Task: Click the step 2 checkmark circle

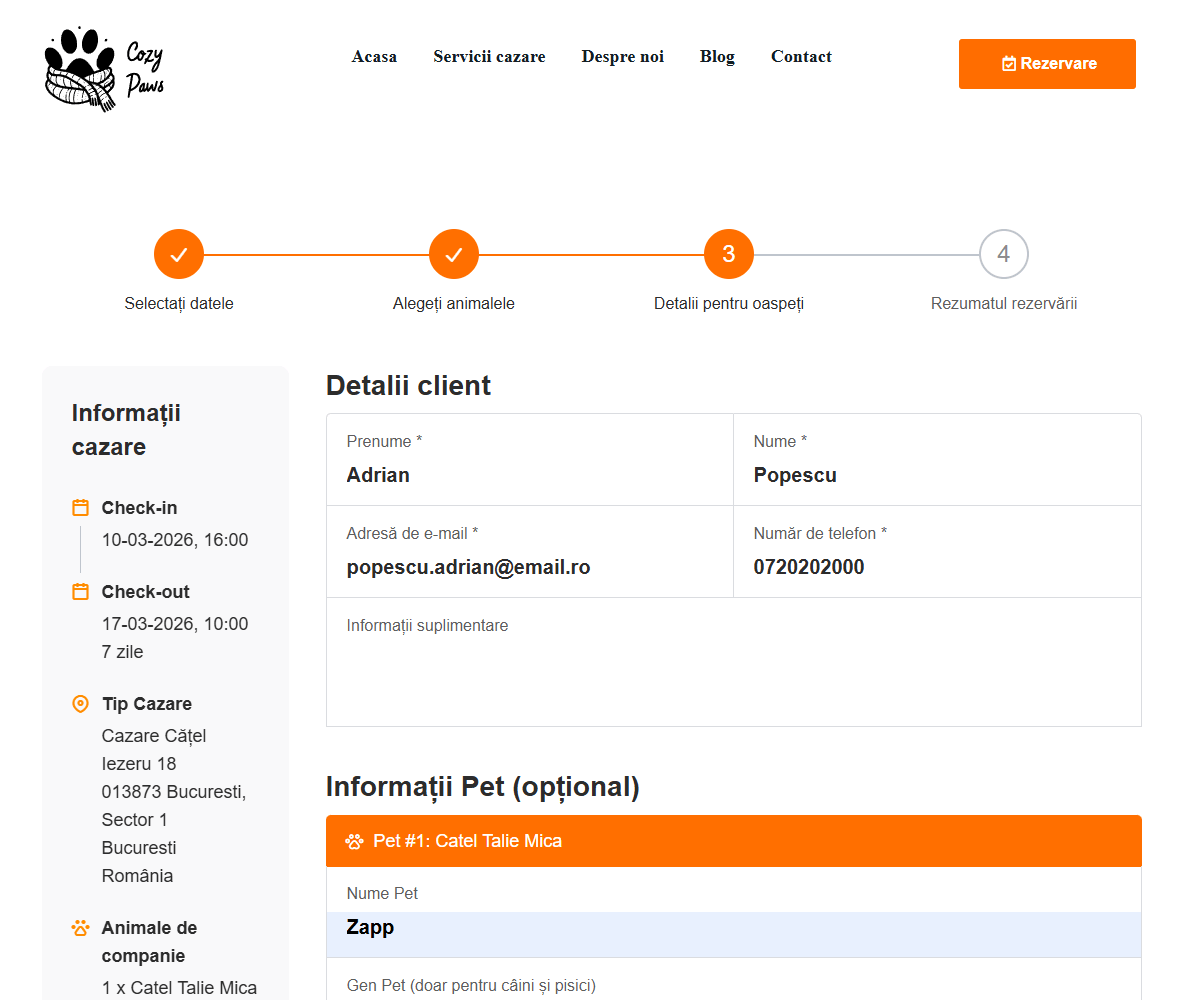Action: point(454,255)
